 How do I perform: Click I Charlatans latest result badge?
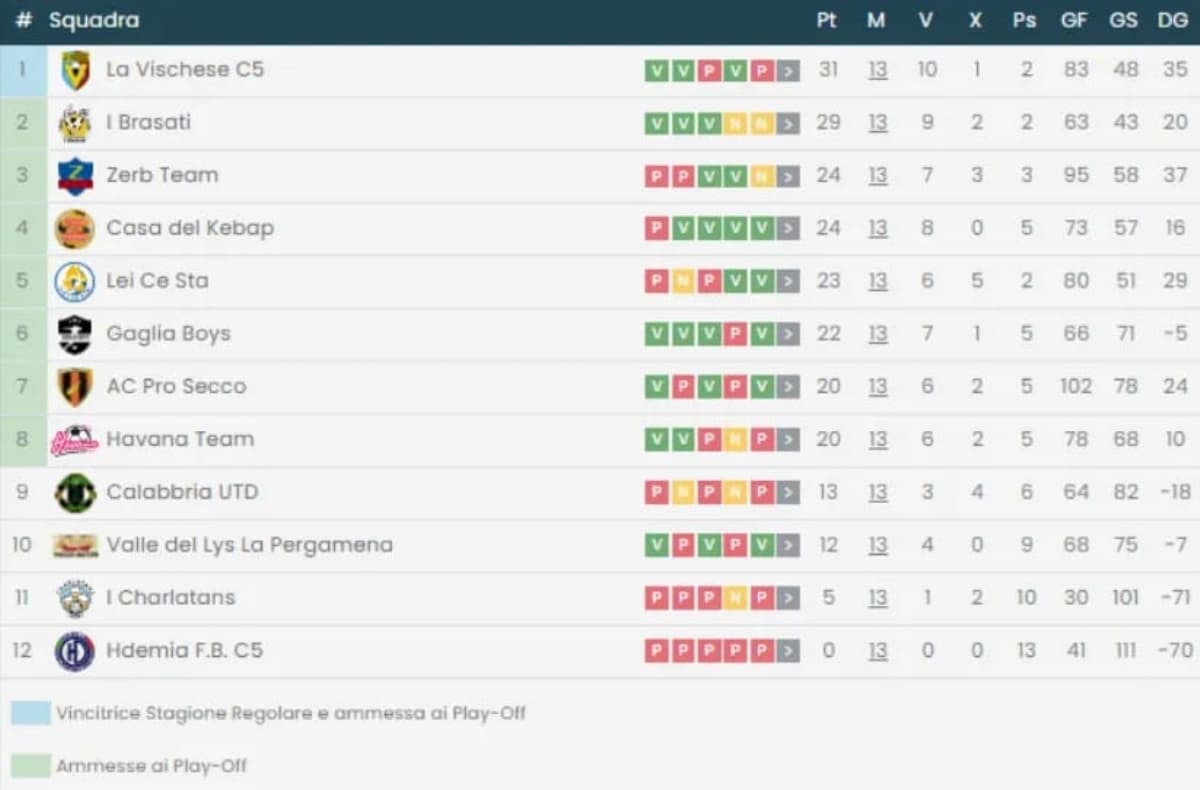tap(762, 598)
